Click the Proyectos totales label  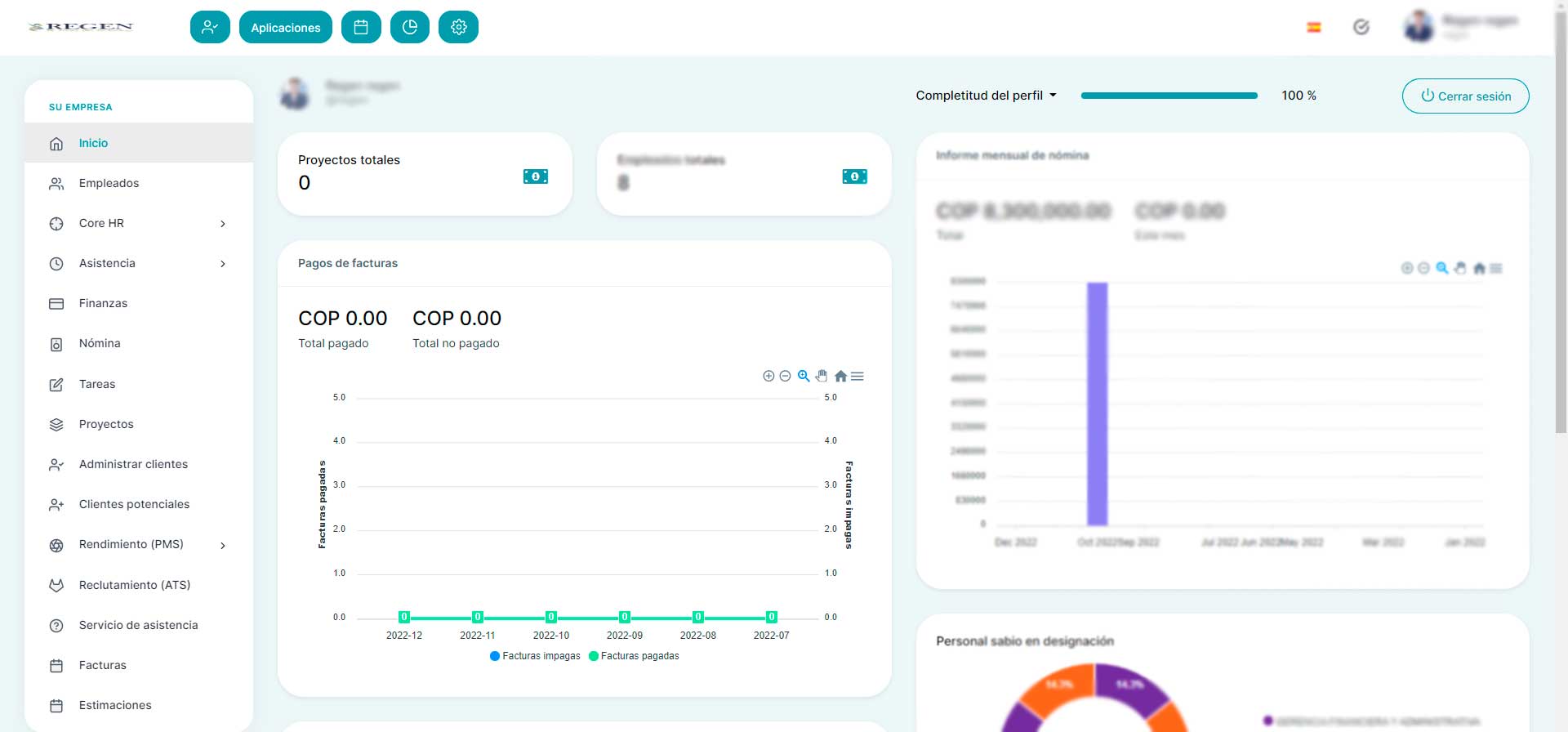click(349, 160)
